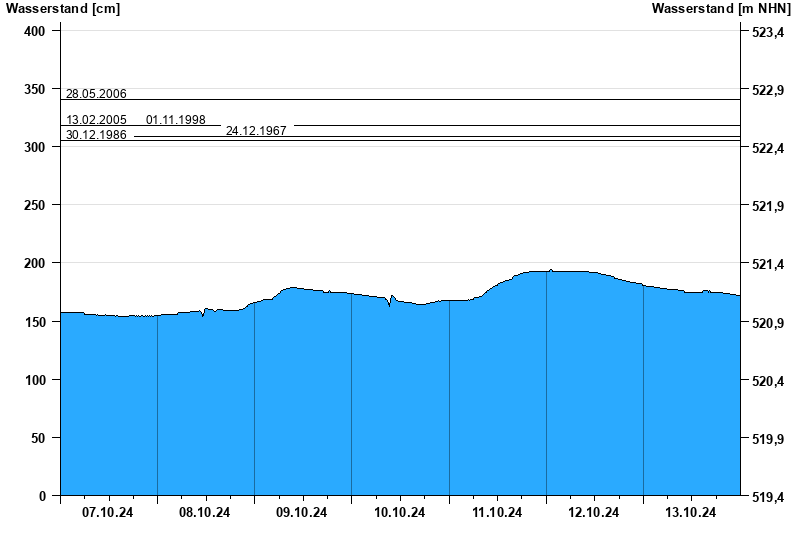Click the 13.10.24 date label

(691, 513)
